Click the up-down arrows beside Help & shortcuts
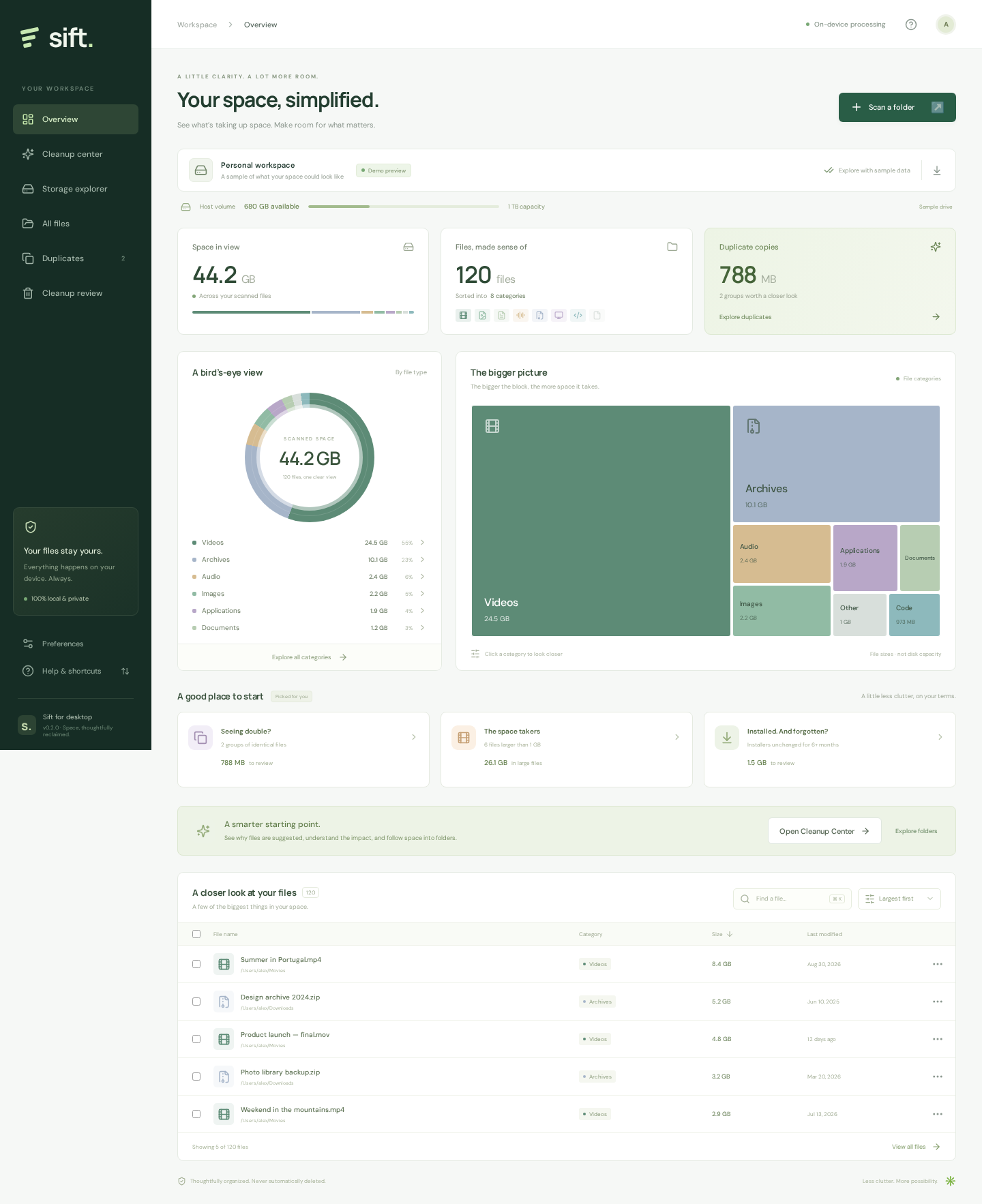This screenshot has height=1204, width=982. pos(125,671)
